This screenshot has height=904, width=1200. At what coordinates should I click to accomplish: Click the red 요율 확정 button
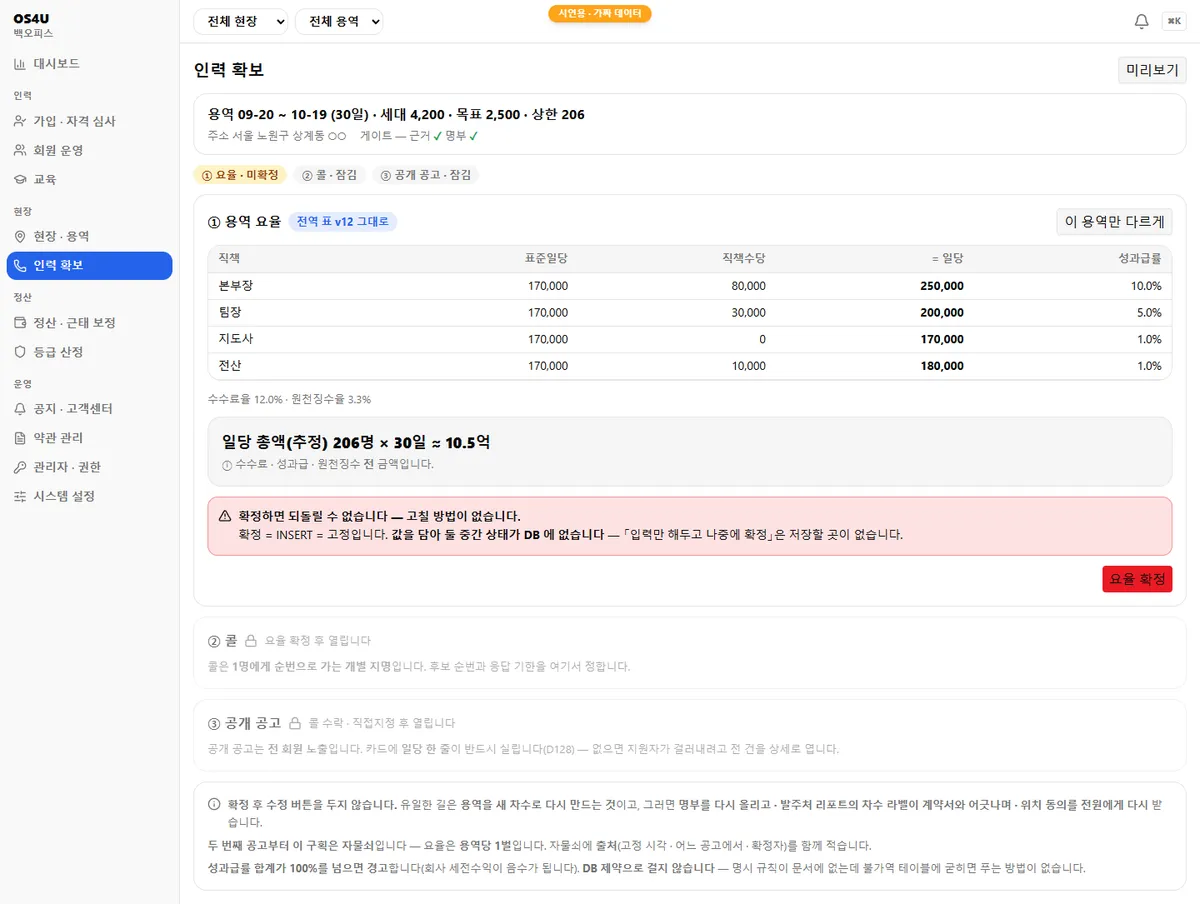[x=1137, y=579]
